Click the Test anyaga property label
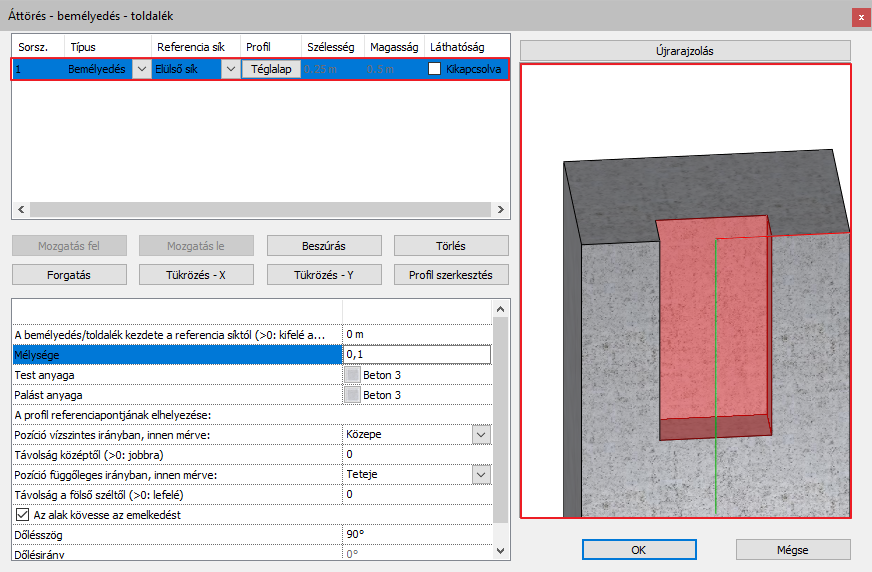Screen dimensions: 872x572 [44, 375]
